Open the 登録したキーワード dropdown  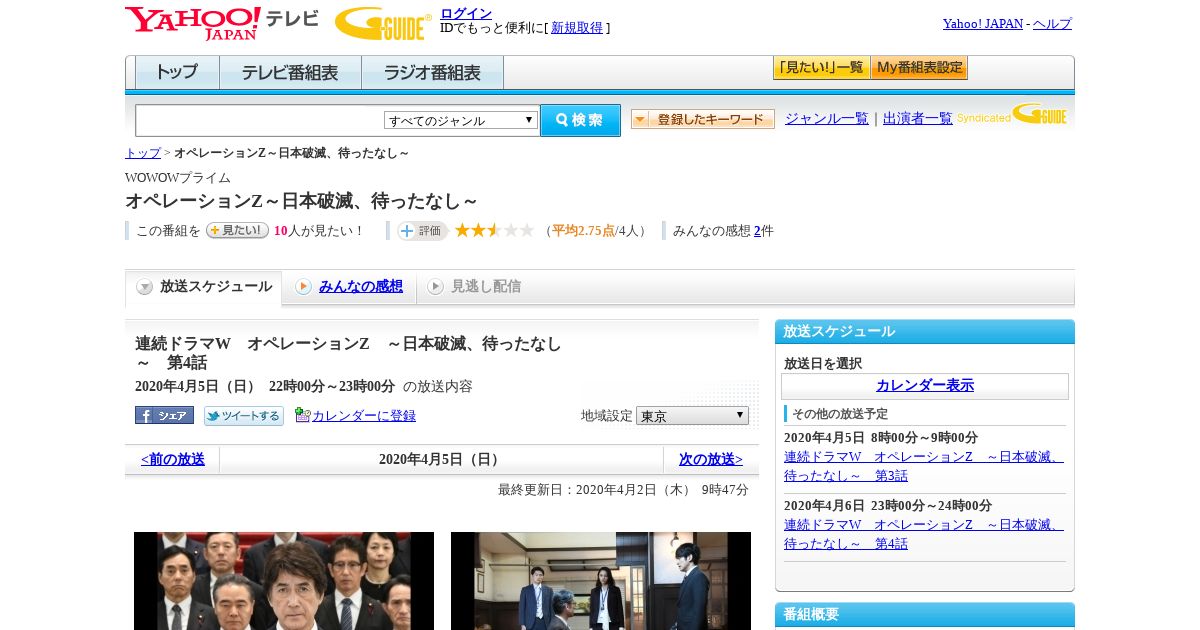click(x=702, y=119)
